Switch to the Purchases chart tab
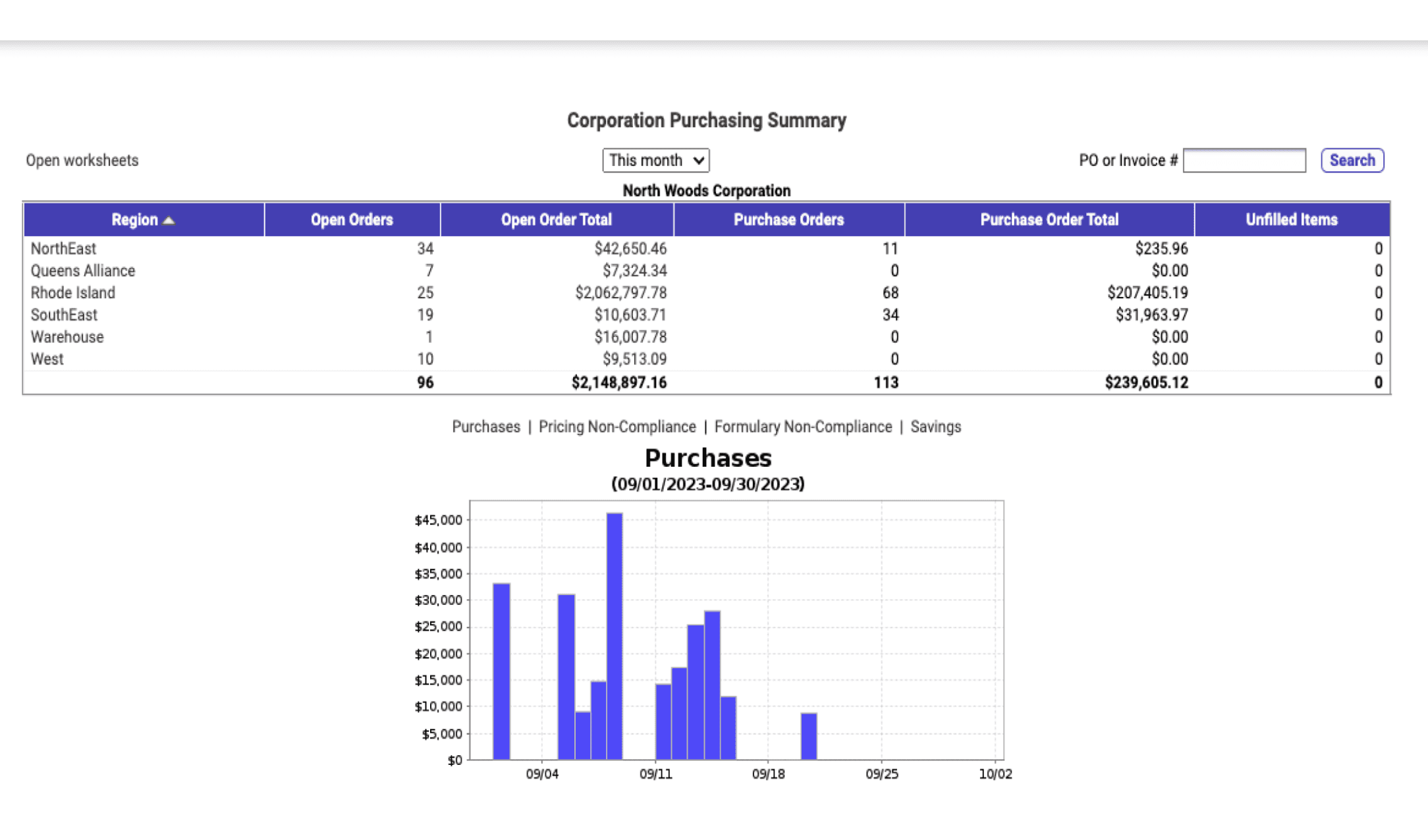The height and width of the screenshot is (840, 1428). coord(485,427)
